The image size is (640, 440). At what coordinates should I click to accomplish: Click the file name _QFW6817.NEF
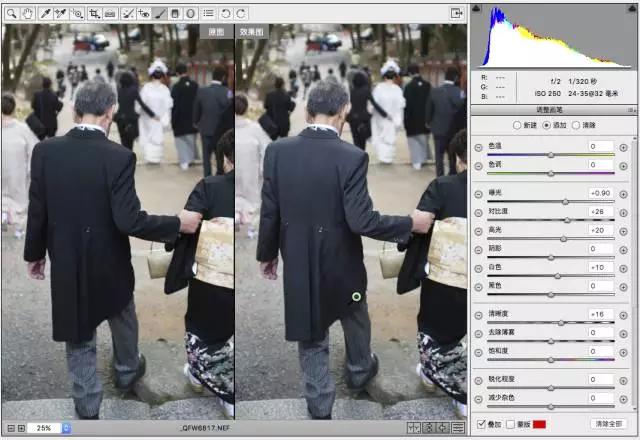[205, 428]
